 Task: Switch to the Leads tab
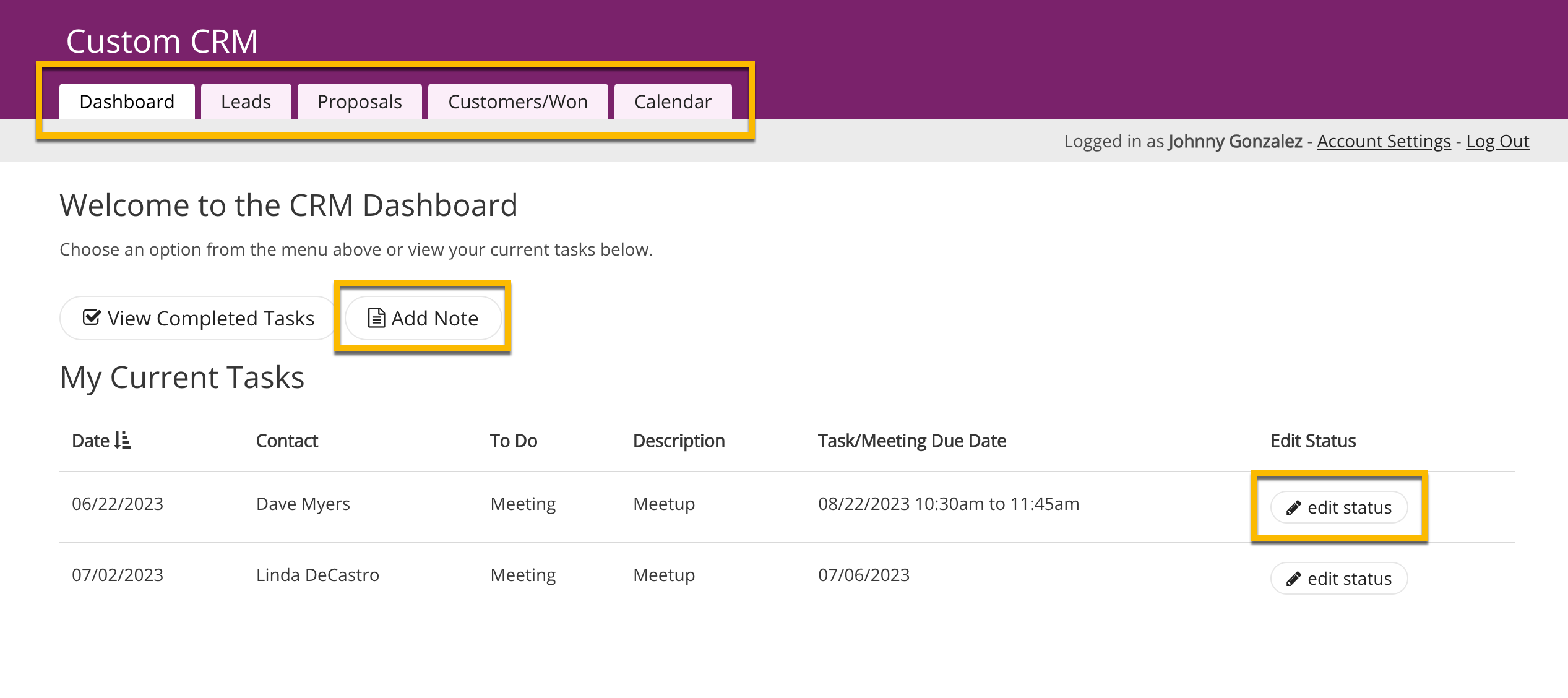[246, 102]
